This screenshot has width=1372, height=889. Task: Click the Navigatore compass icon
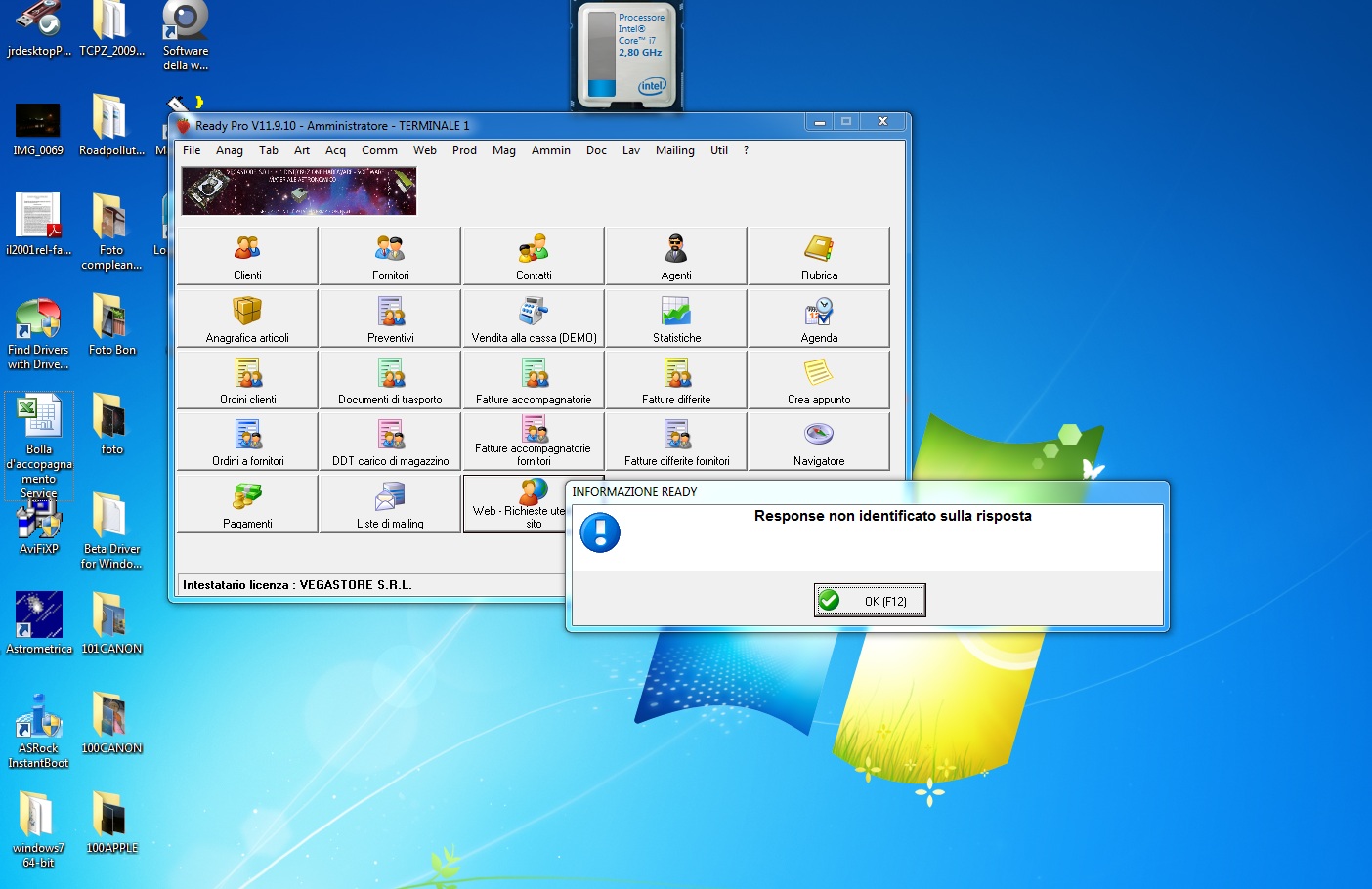click(819, 434)
